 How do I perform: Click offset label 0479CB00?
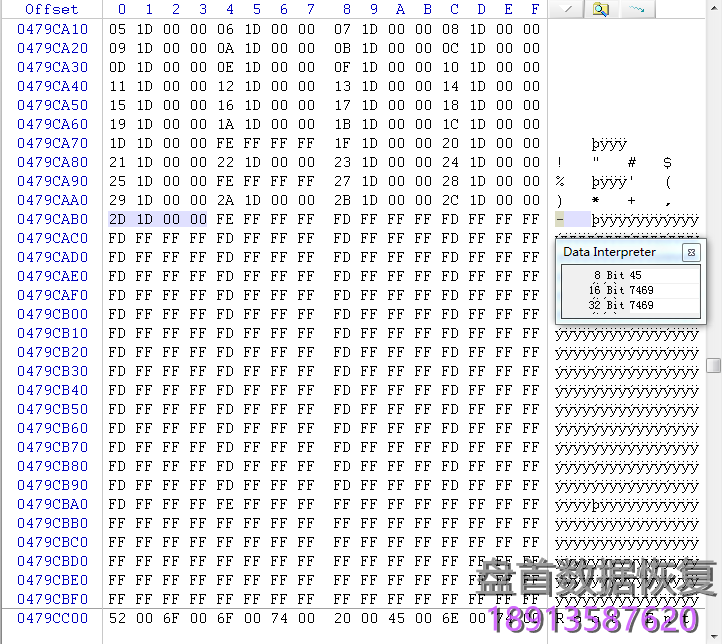pyautogui.click(x=52, y=314)
